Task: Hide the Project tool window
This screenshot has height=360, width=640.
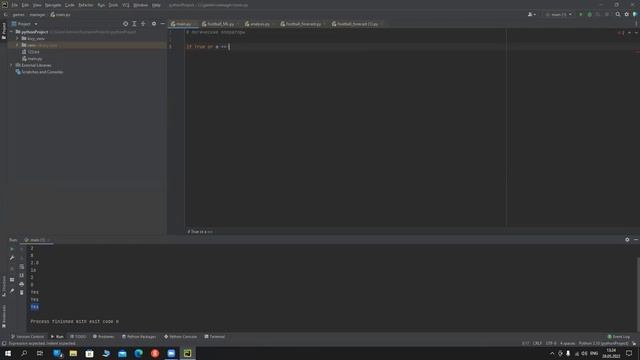Action: coord(162,24)
